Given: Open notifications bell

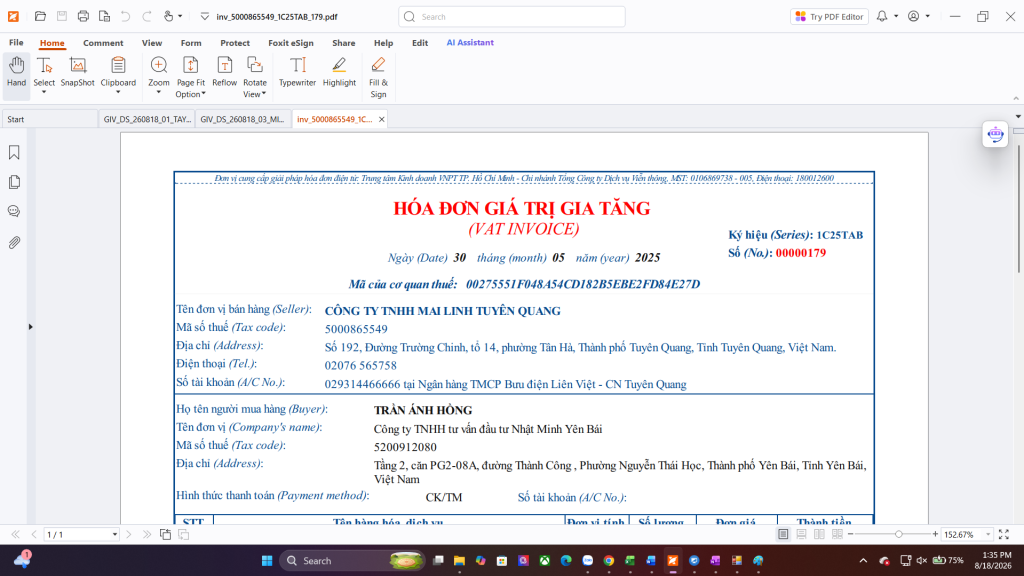Looking at the screenshot, I should (x=882, y=16).
